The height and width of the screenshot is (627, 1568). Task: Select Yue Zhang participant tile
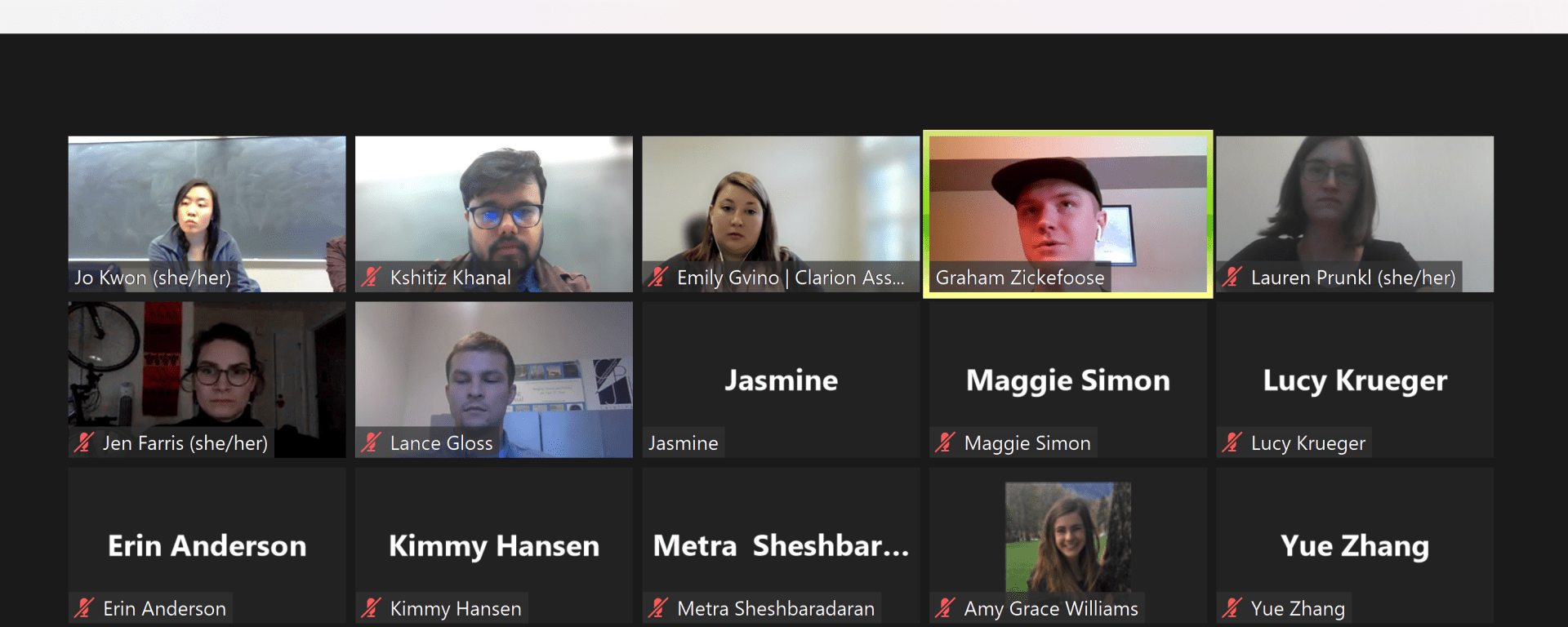pyautogui.click(x=1355, y=545)
